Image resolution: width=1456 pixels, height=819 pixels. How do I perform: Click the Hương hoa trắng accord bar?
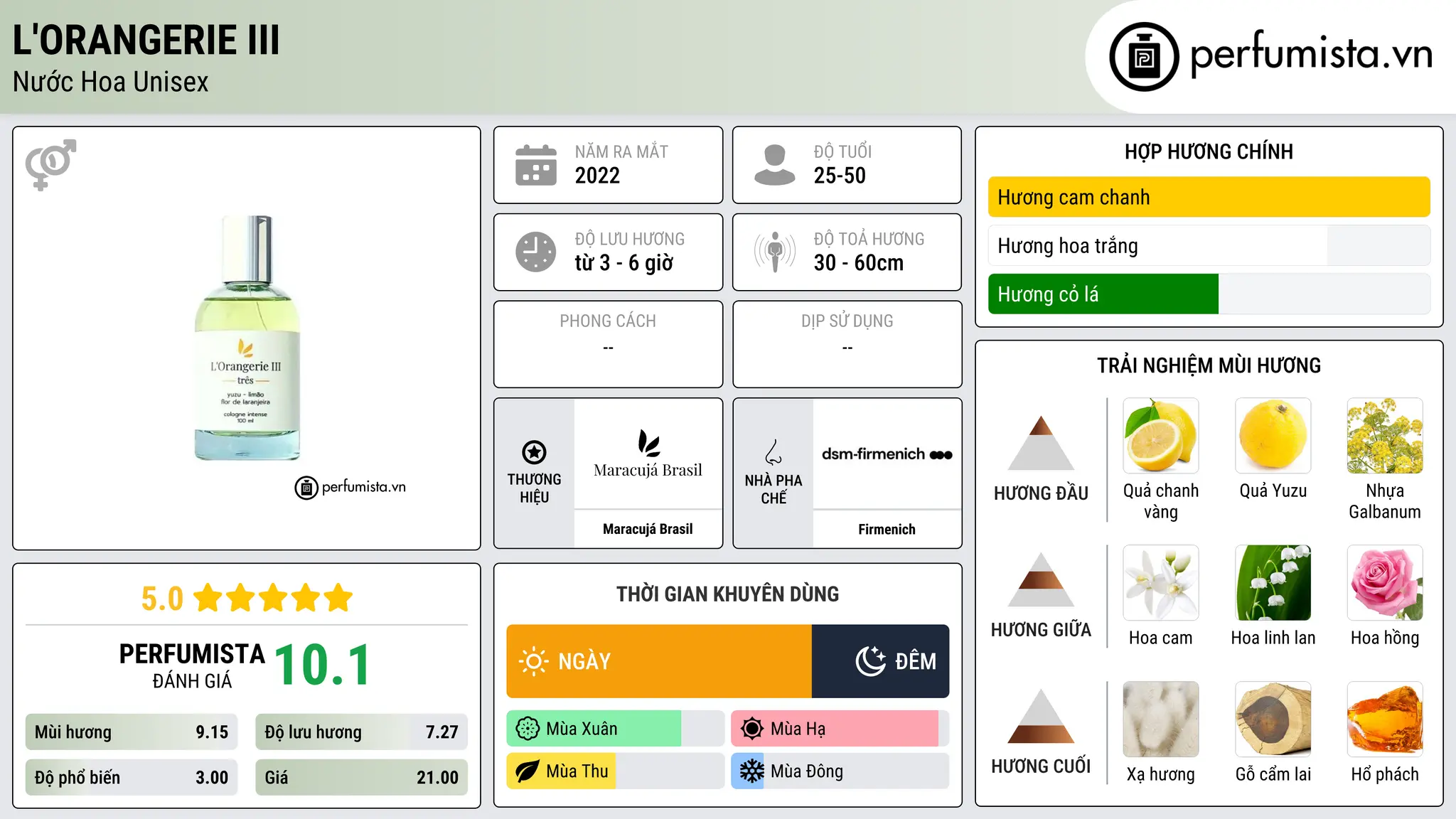pos(1209,245)
